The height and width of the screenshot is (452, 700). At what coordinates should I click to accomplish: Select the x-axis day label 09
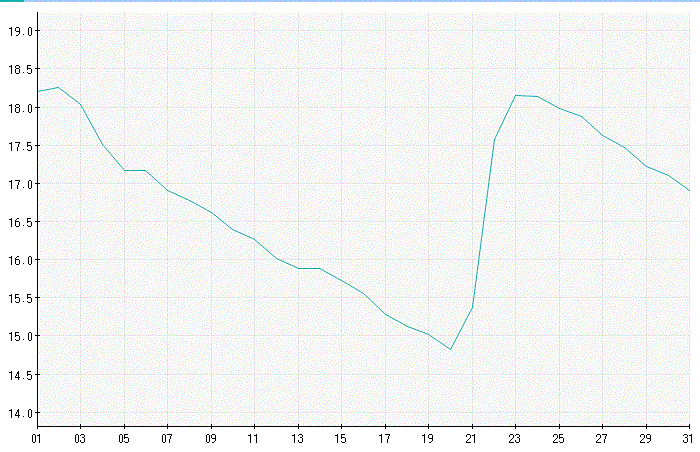pyautogui.click(x=211, y=439)
